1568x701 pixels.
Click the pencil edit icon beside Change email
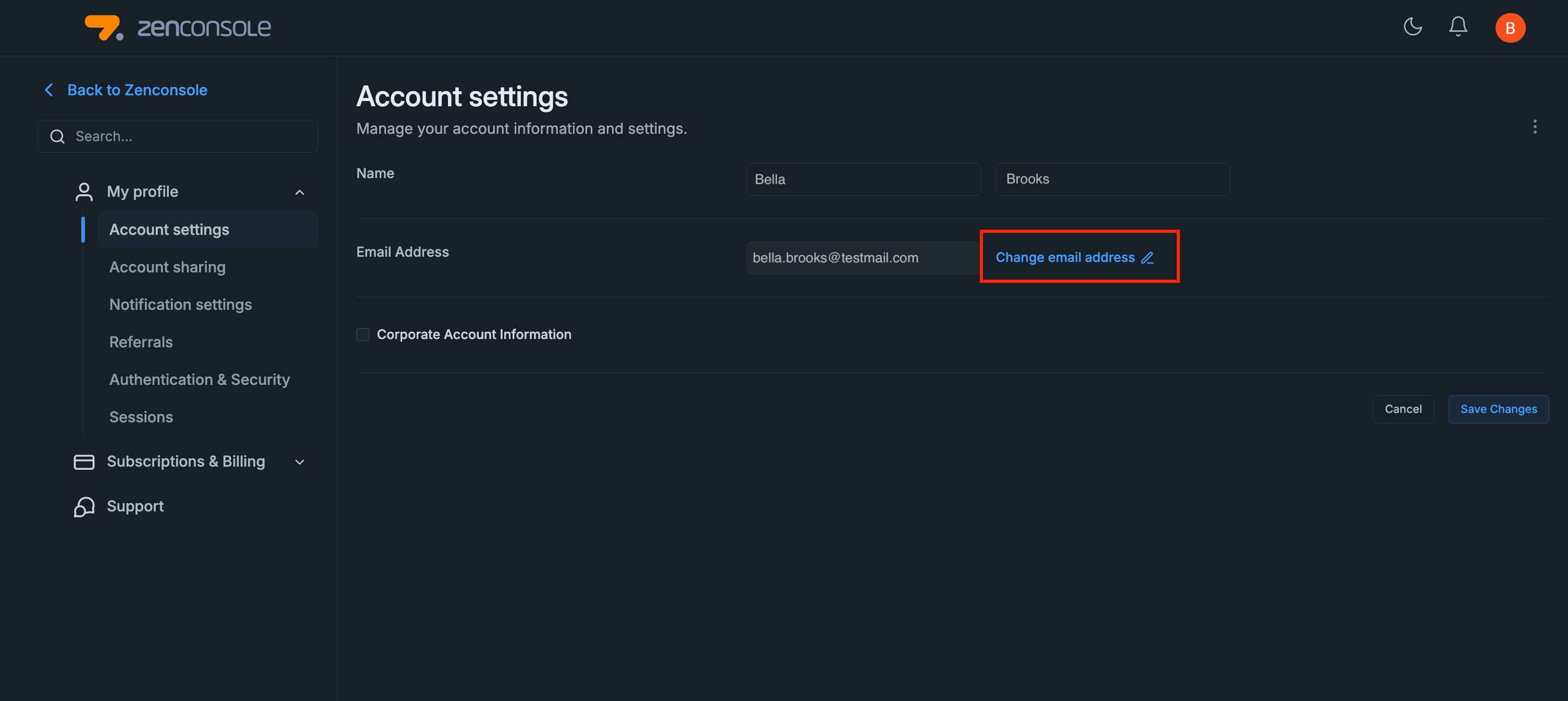(x=1148, y=258)
